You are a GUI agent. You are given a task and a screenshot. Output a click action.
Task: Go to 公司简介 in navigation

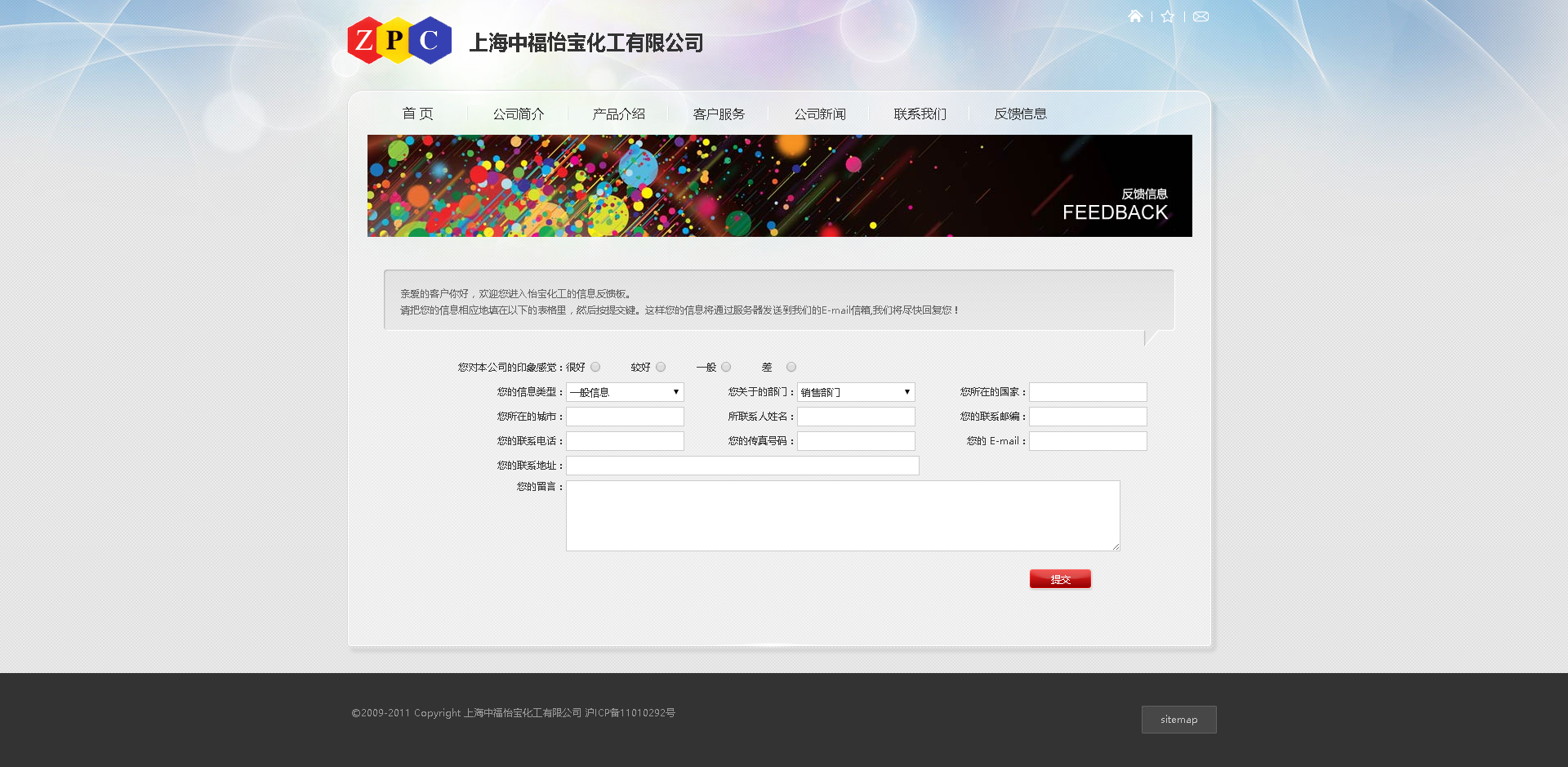518,114
